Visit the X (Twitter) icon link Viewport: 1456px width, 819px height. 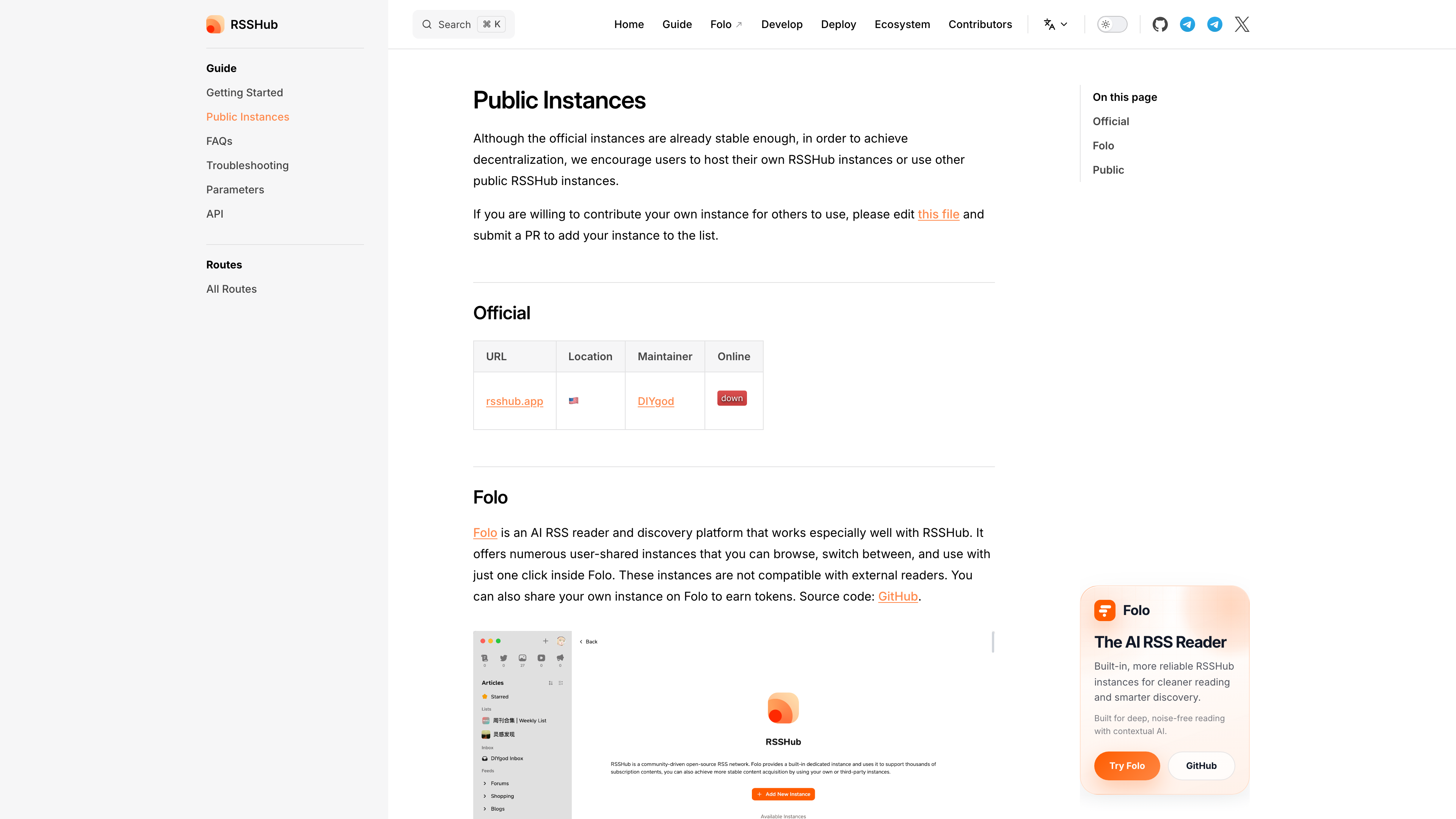click(1242, 24)
